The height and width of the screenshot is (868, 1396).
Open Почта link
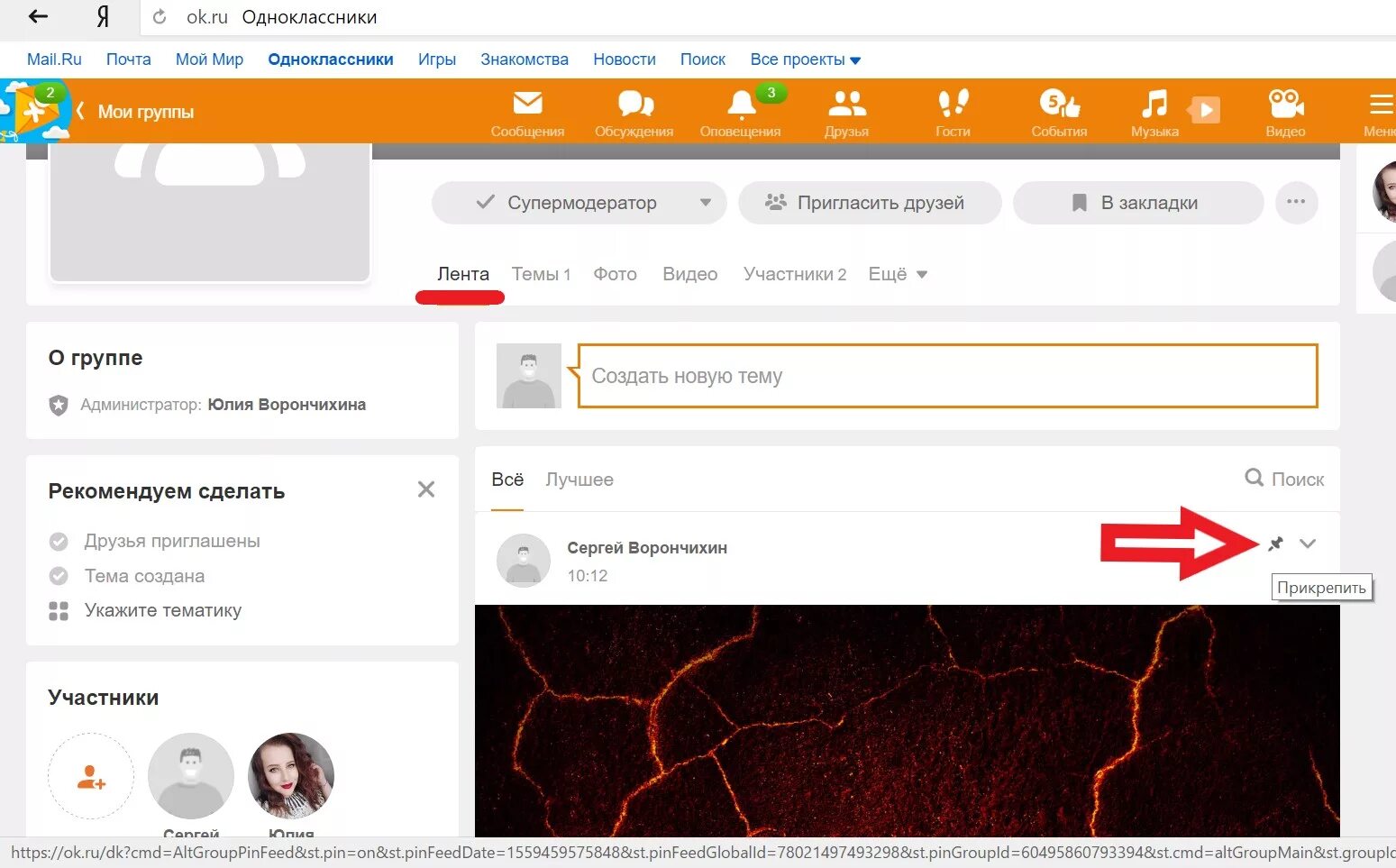click(x=129, y=59)
